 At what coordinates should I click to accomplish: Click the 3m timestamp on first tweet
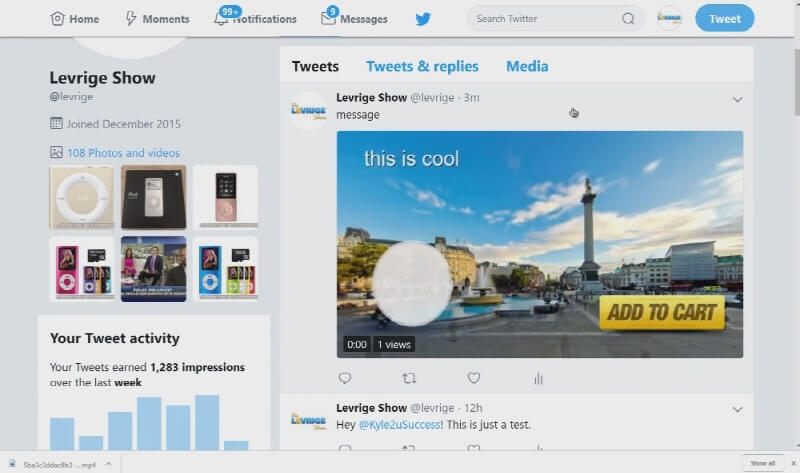(471, 97)
